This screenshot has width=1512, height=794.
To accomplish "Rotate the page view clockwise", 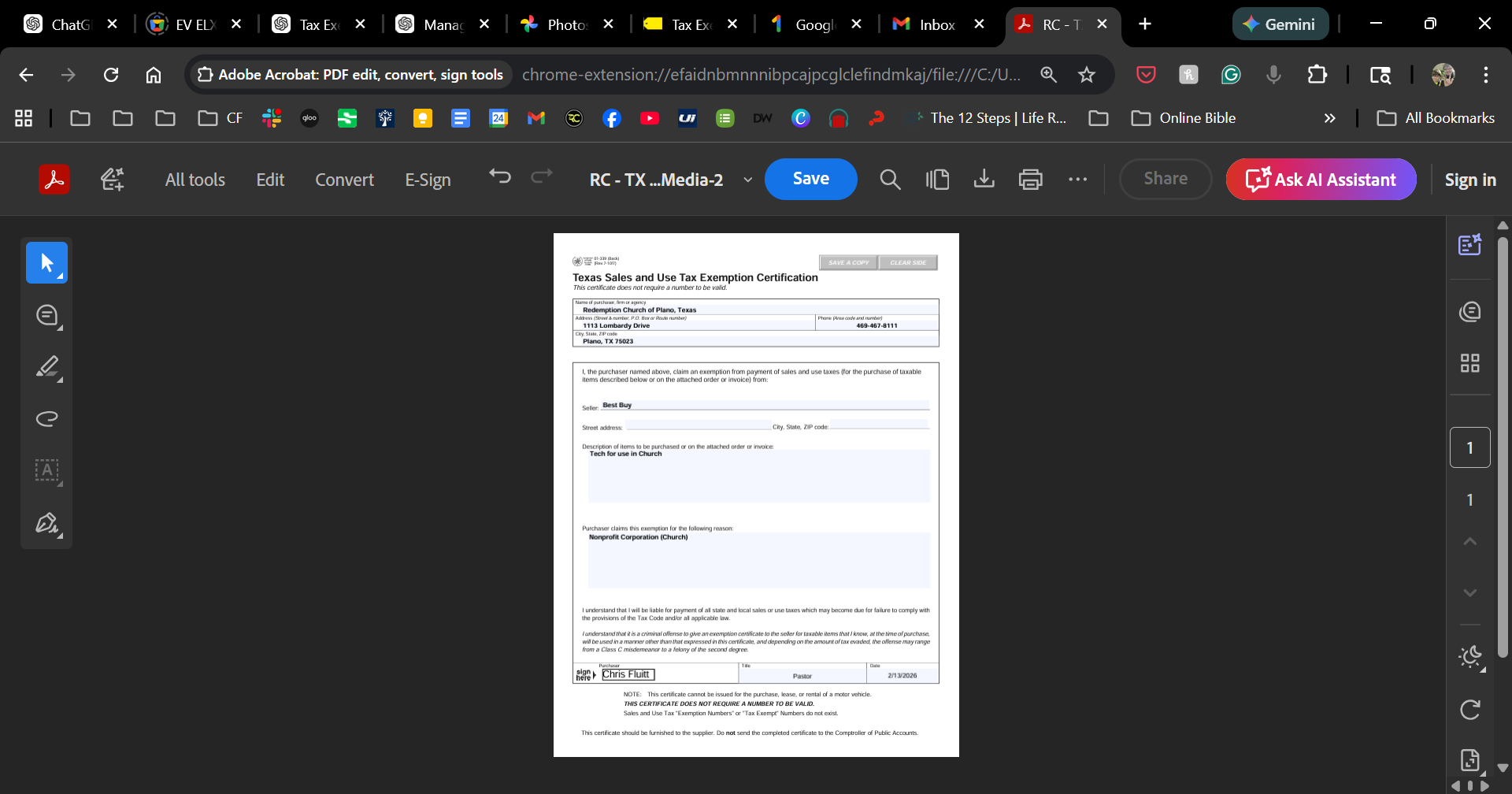I will coord(1469,710).
